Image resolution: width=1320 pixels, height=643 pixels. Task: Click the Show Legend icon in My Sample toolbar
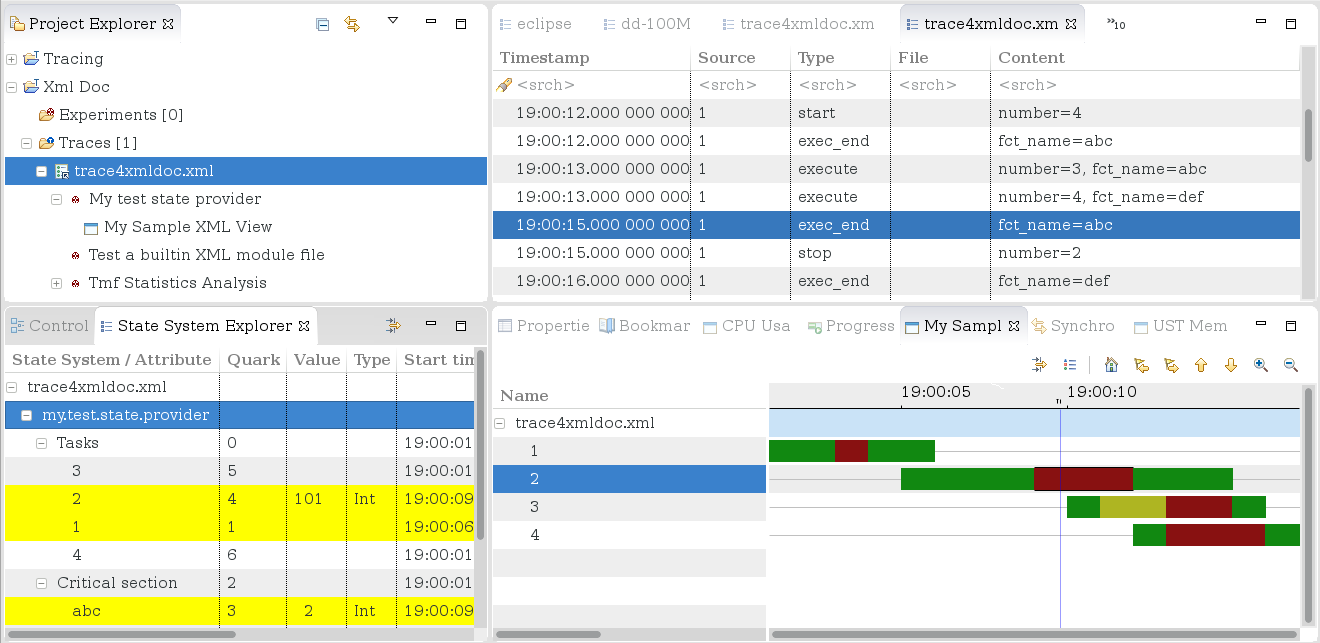(x=1070, y=365)
